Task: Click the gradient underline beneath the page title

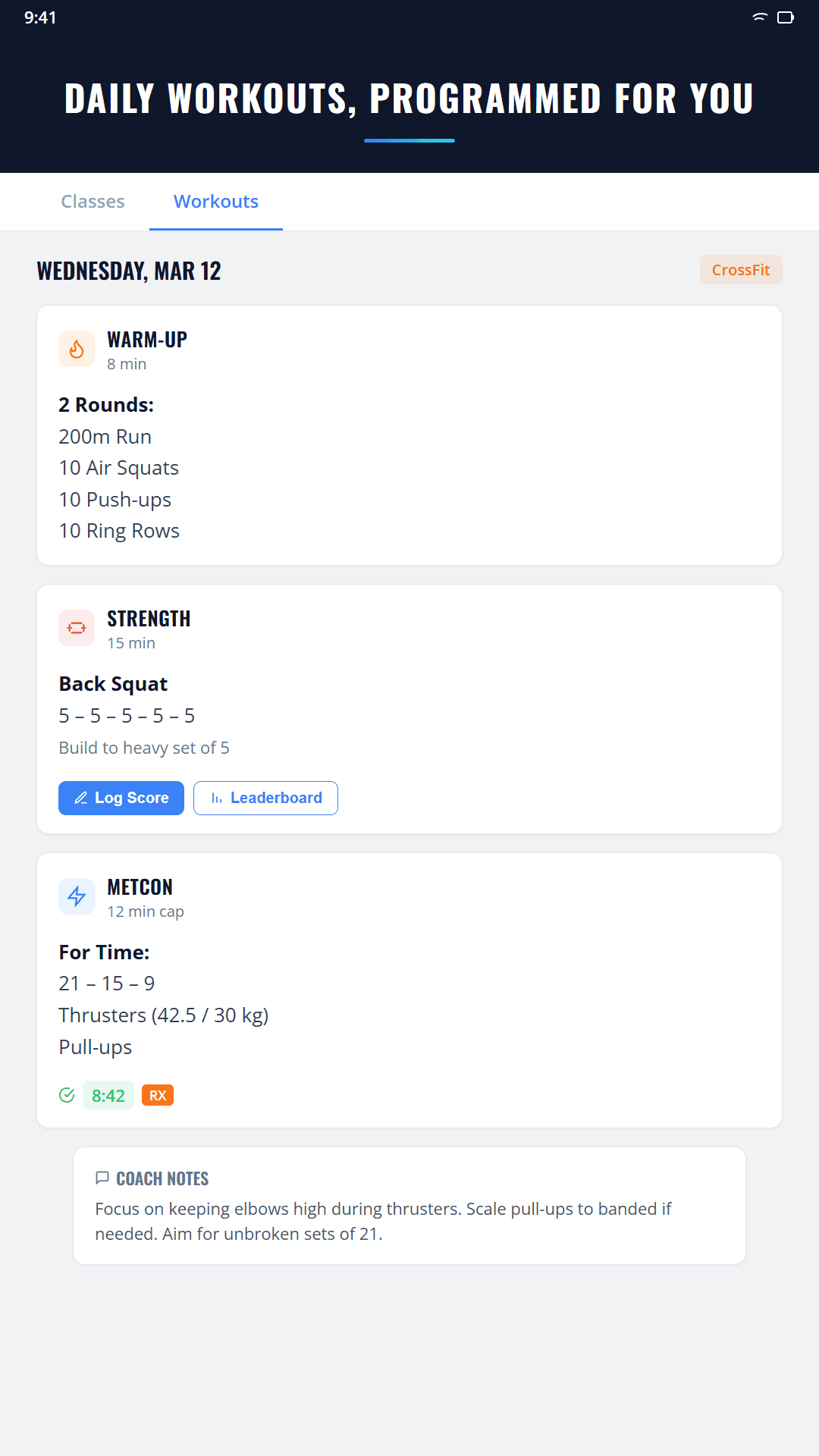Action: (x=409, y=140)
